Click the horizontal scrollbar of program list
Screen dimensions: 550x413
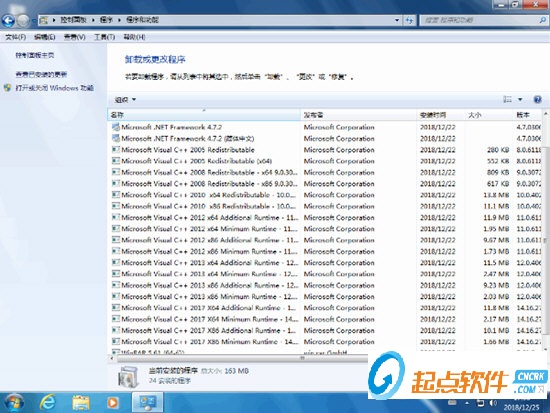tap(242, 358)
